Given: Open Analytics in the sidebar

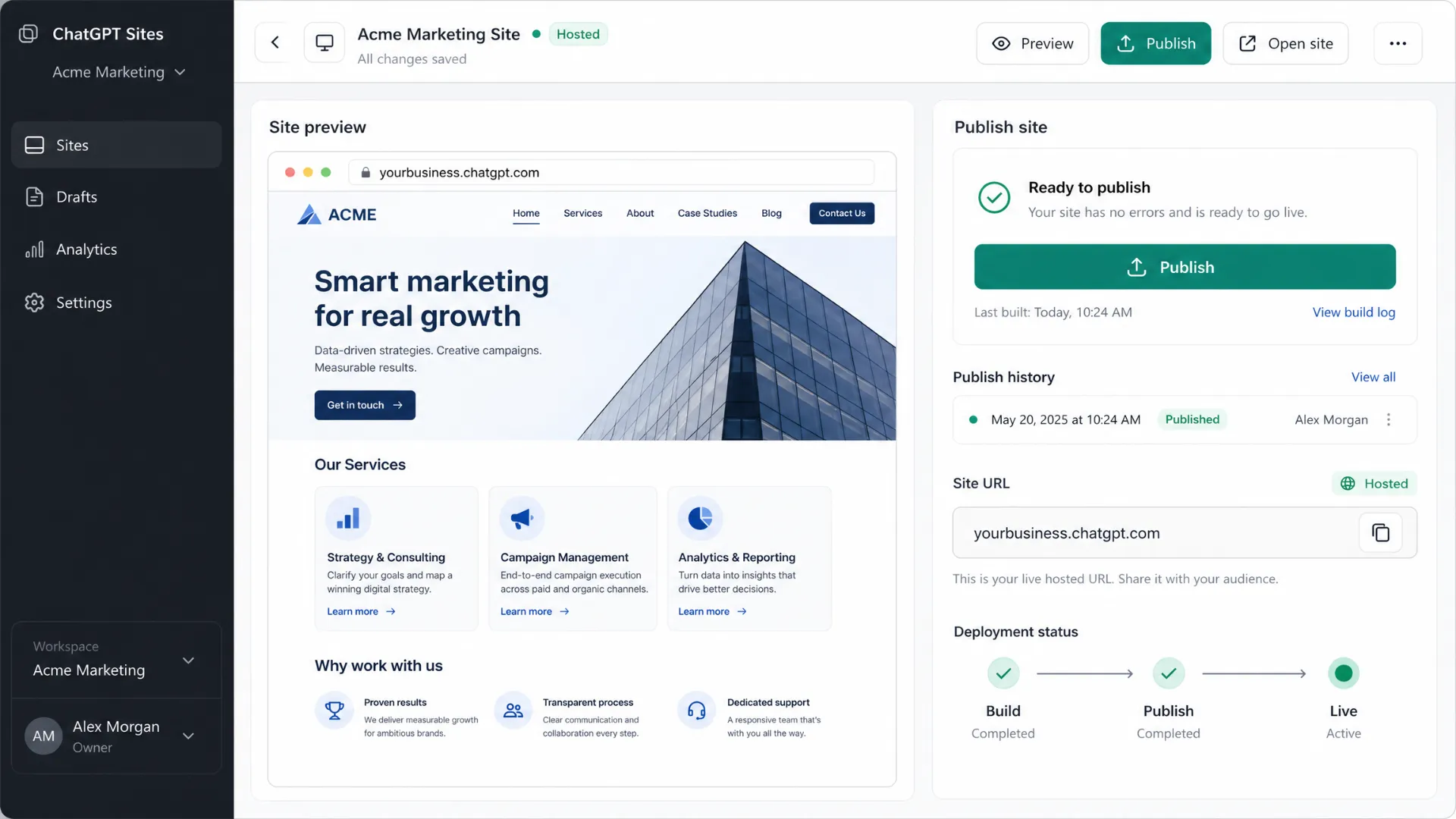Looking at the screenshot, I should pyautogui.click(x=116, y=249).
